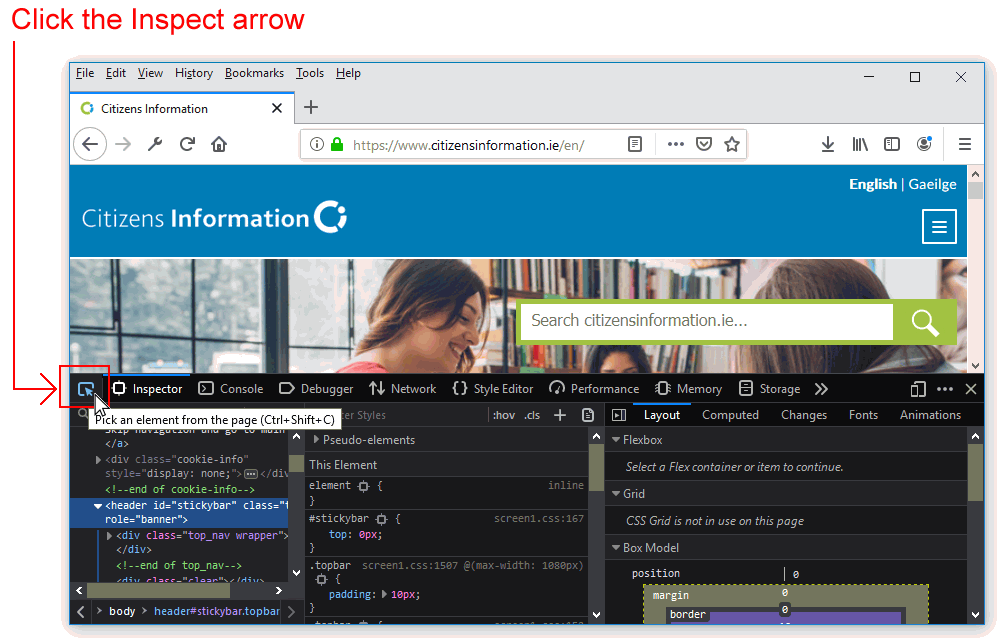
Task: Collapse the Flexbox section
Action: pyautogui.click(x=615, y=440)
